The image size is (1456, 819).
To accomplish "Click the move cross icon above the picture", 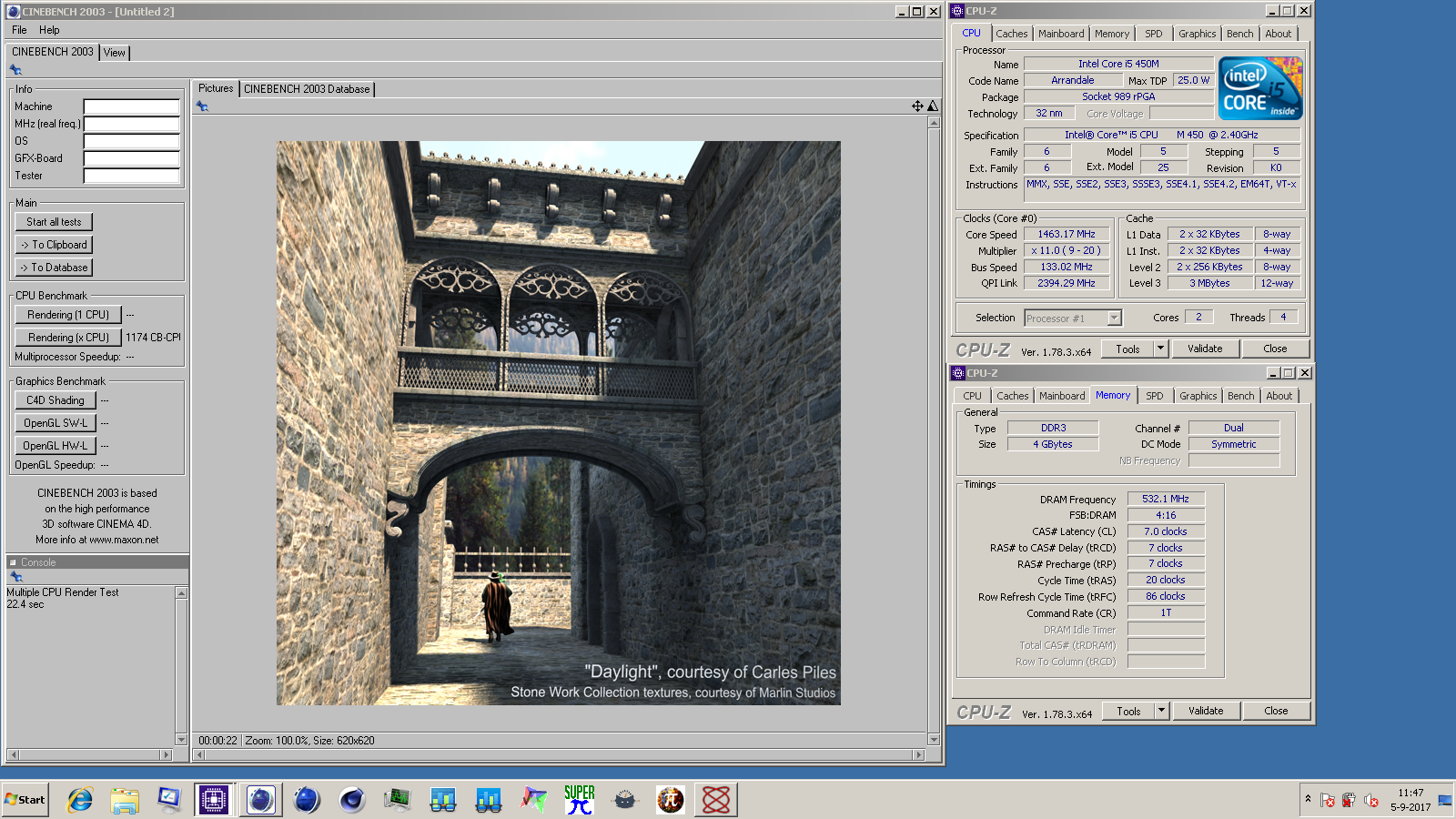I will 917,106.
